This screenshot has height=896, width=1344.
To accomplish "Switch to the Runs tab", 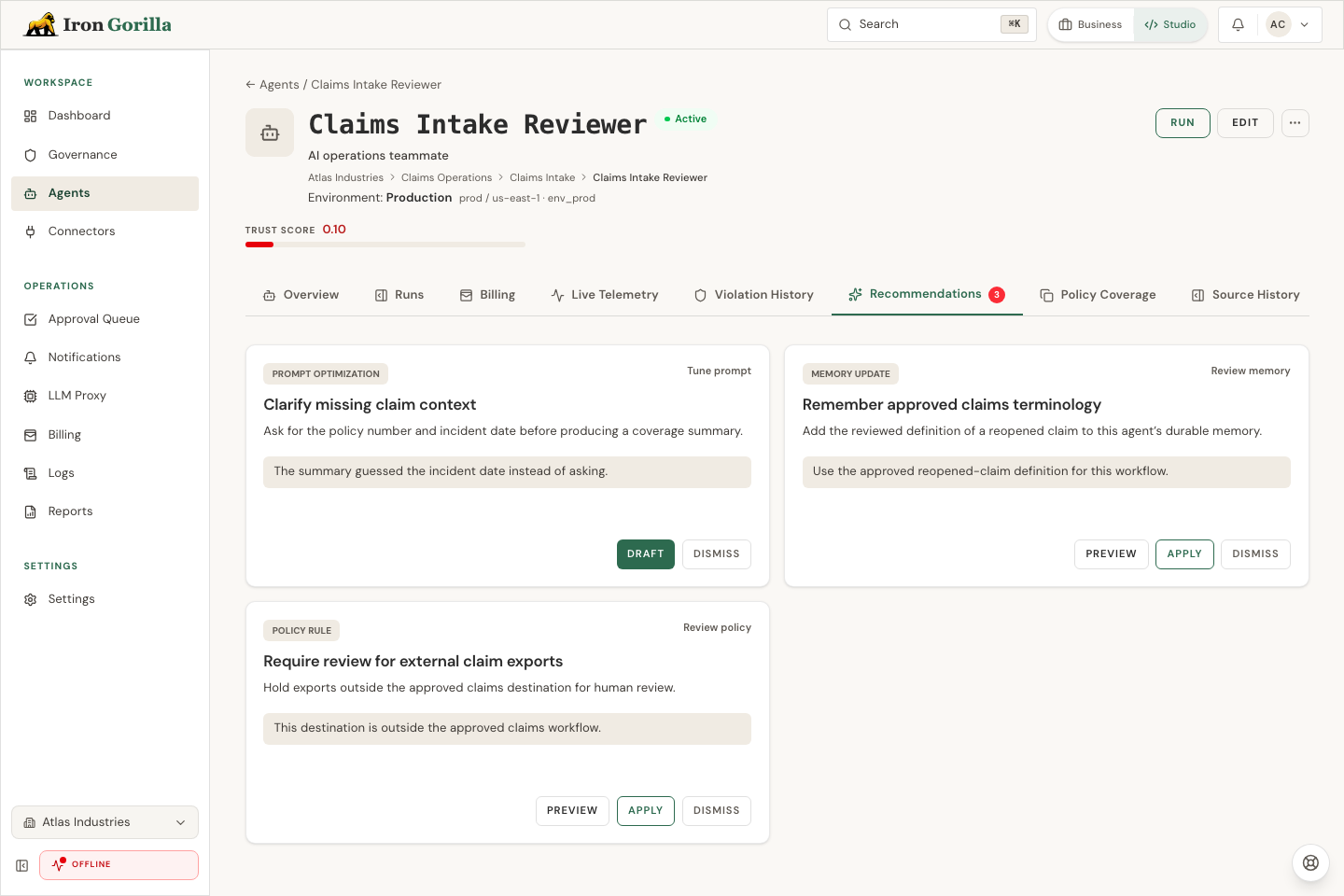I will pyautogui.click(x=399, y=295).
